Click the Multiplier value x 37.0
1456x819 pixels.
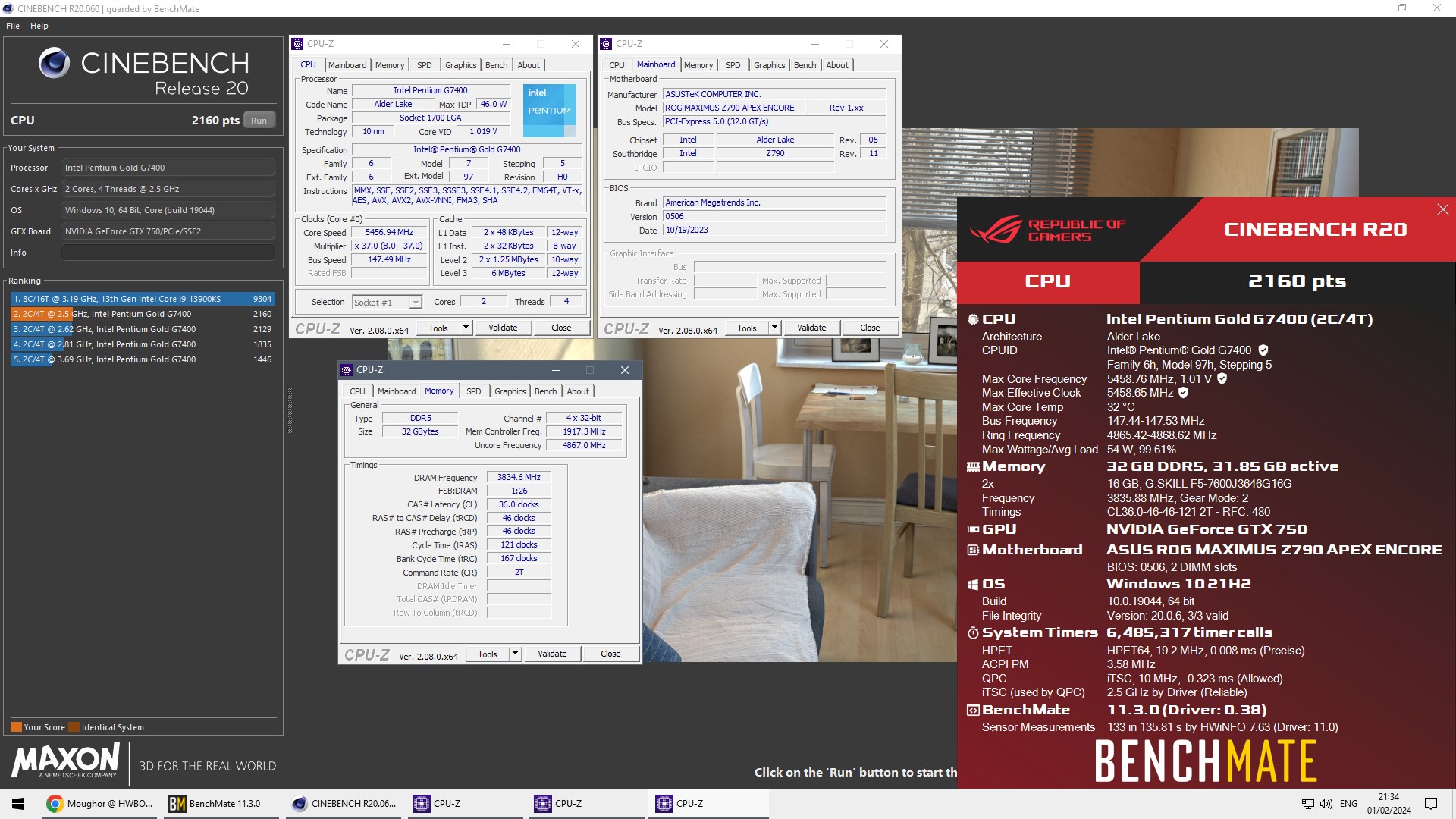pyautogui.click(x=389, y=246)
